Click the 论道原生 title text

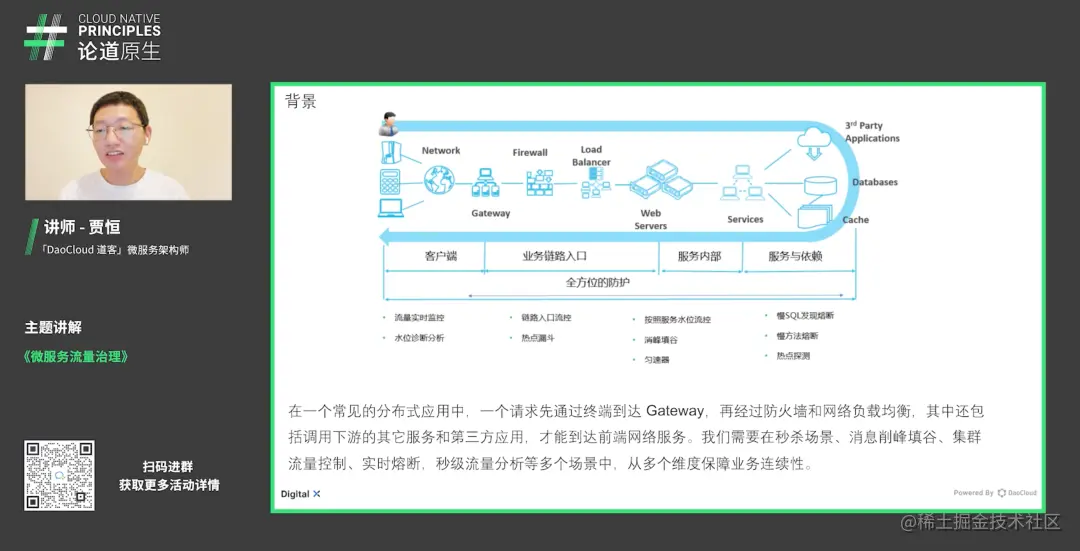[x=118, y=51]
